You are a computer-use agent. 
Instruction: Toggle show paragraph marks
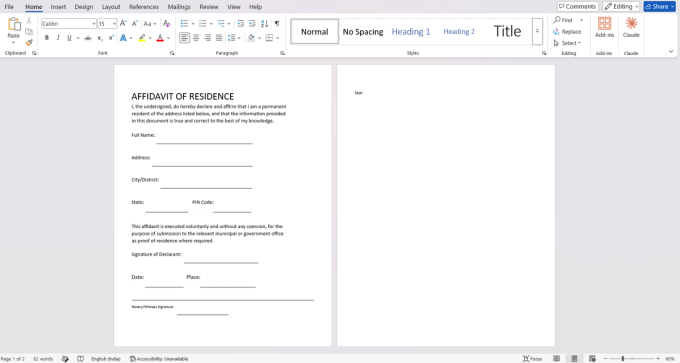277,23
